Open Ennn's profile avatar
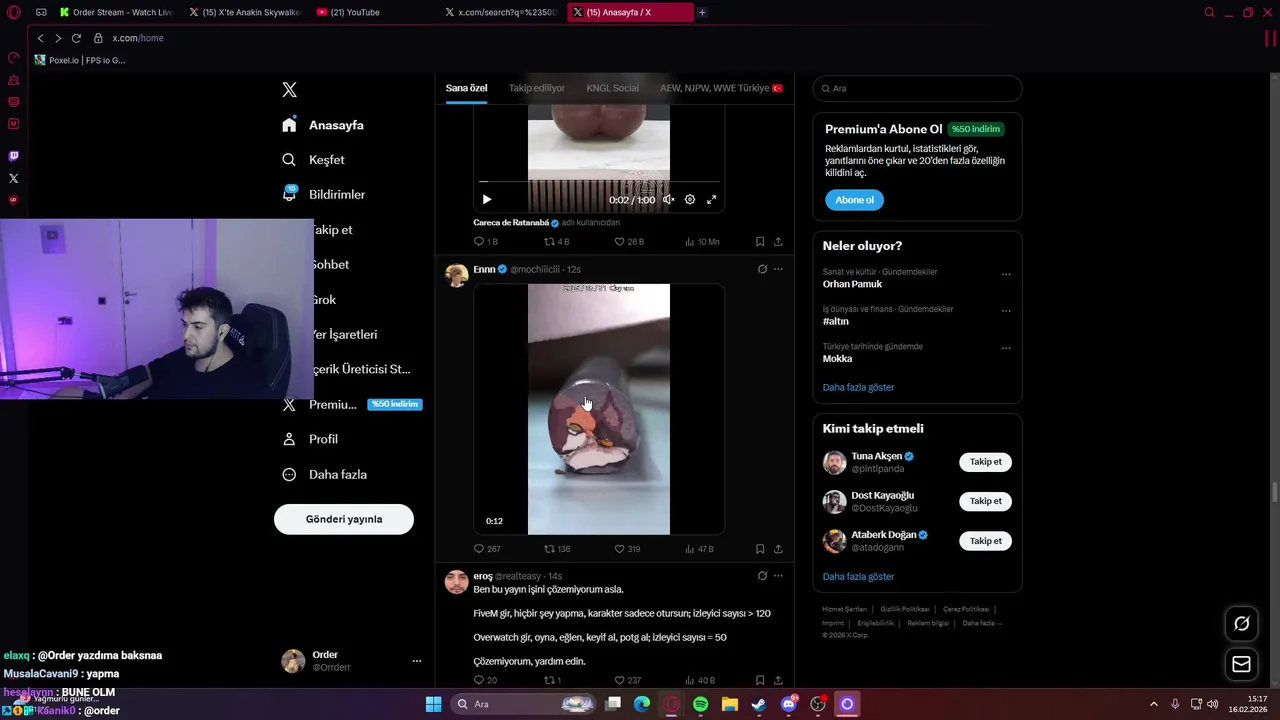This screenshot has width=1280, height=720. (x=457, y=276)
